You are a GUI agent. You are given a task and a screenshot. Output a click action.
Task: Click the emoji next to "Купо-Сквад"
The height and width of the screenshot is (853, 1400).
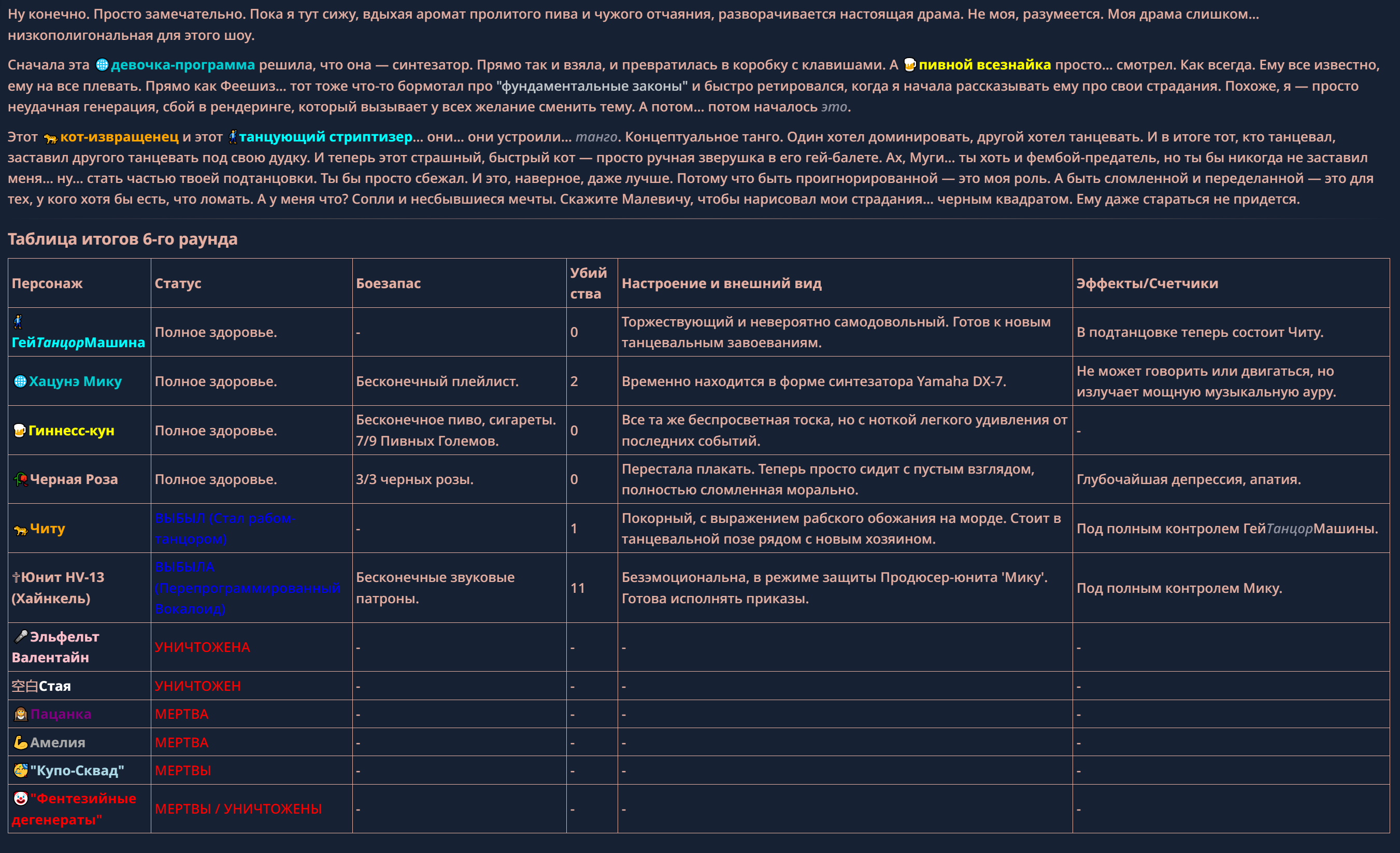point(20,771)
